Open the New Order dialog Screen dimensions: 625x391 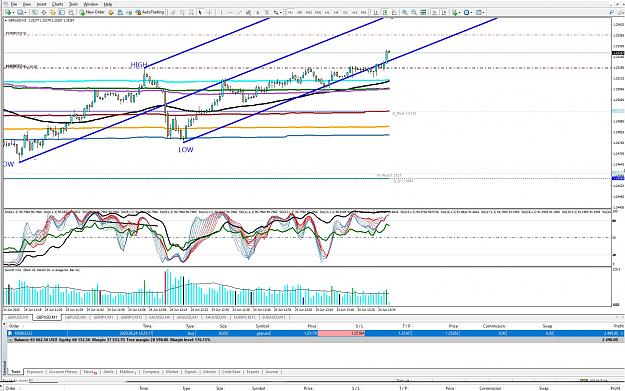pos(92,12)
